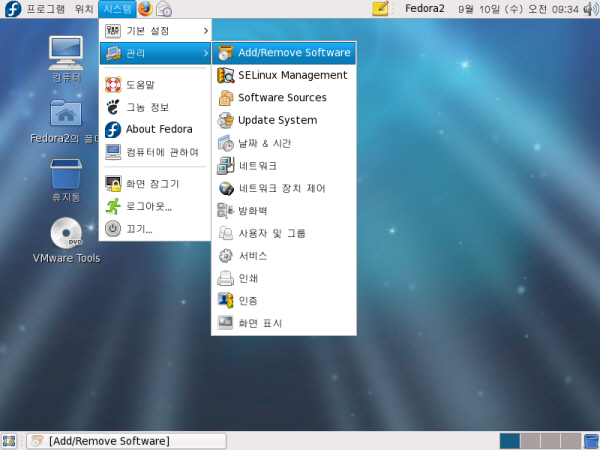Open the 프로그램 menu in top panel

coord(46,9)
